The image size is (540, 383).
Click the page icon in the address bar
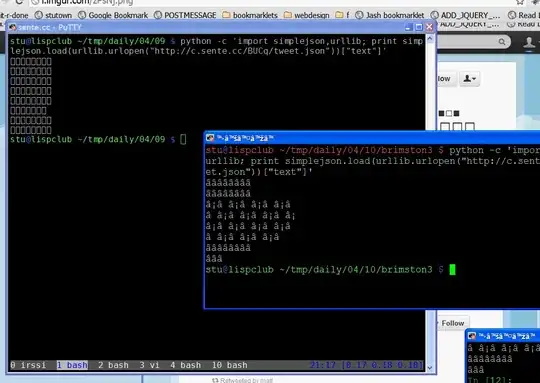pos(34,2)
